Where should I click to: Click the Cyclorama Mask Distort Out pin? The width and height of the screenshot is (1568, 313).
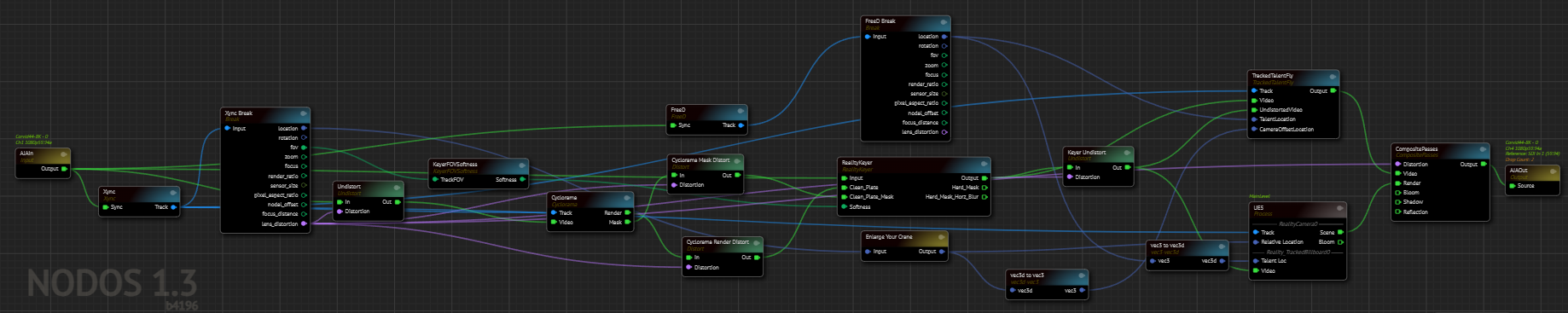point(737,176)
